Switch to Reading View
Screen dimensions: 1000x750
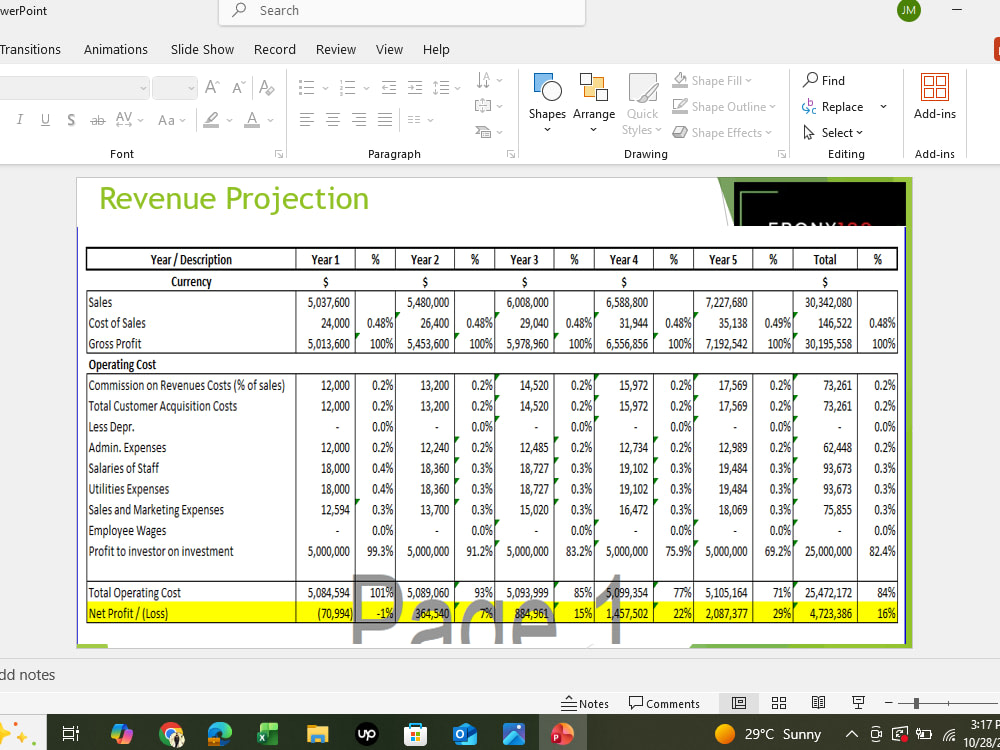click(818, 703)
